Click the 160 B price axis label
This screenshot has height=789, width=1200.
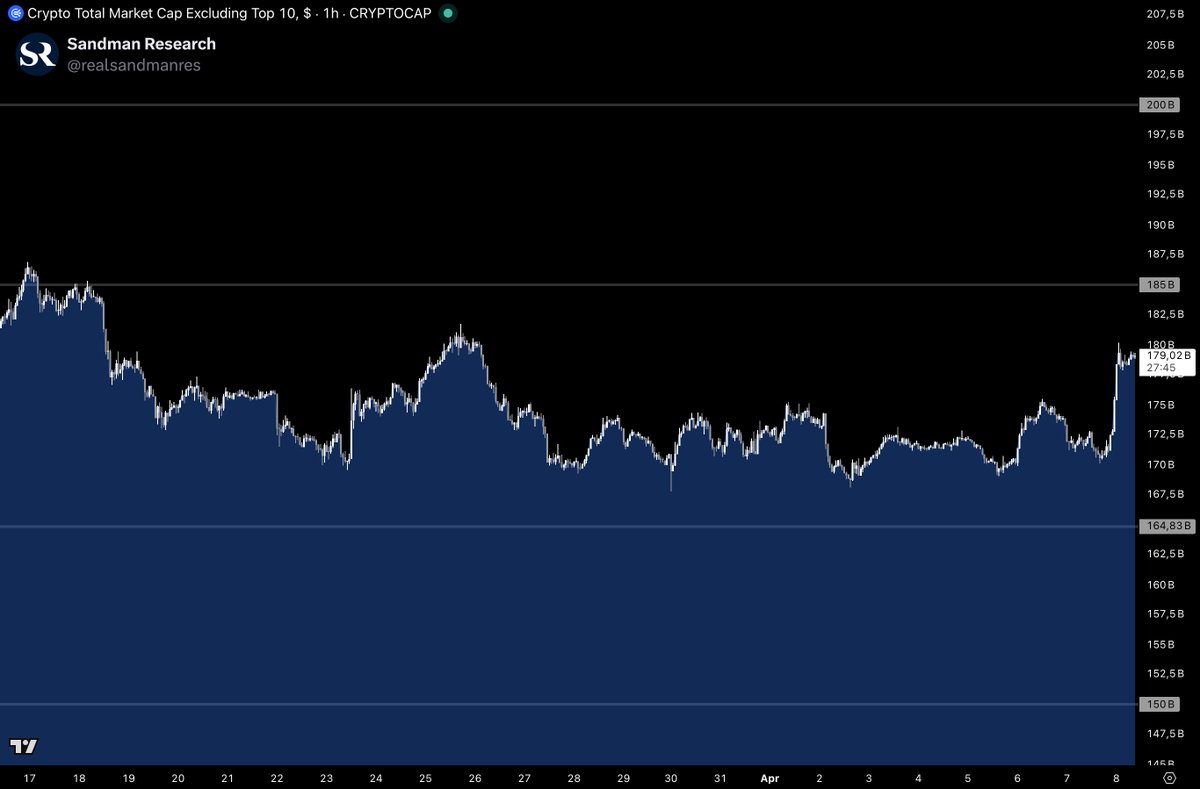click(x=1160, y=585)
